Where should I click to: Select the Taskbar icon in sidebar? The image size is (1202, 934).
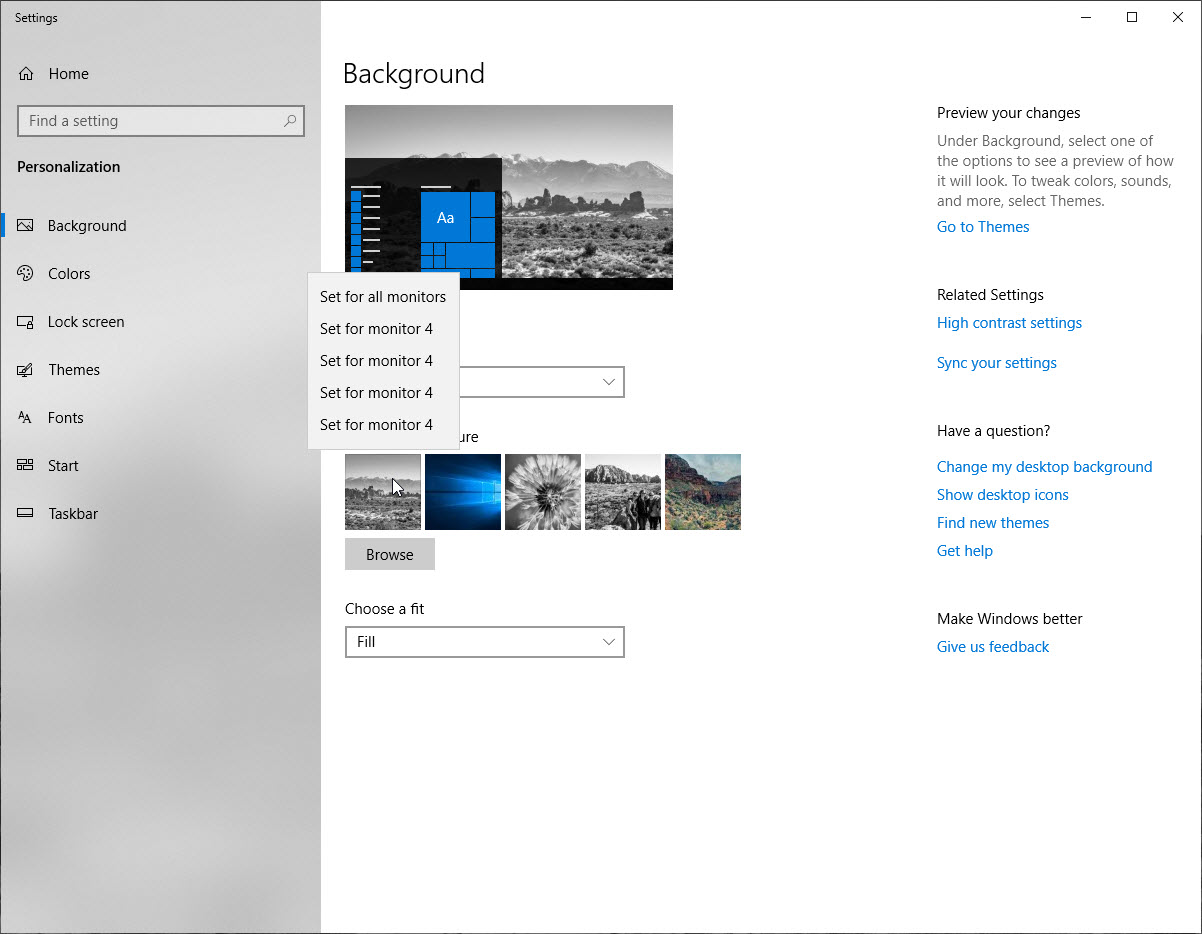pos(26,514)
